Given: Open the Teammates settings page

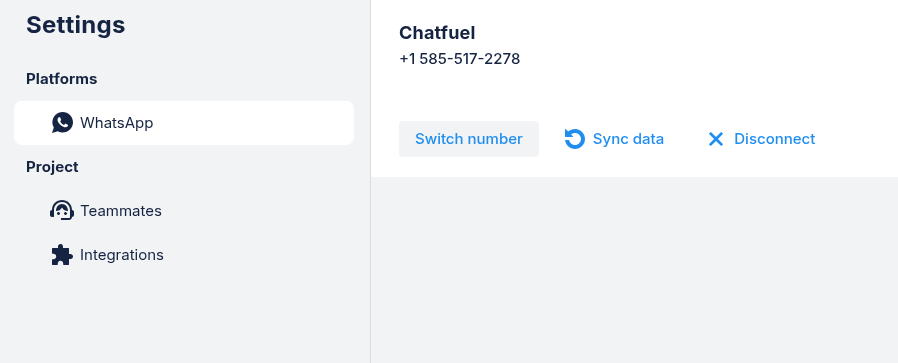Looking at the screenshot, I should pyautogui.click(x=184, y=211).
